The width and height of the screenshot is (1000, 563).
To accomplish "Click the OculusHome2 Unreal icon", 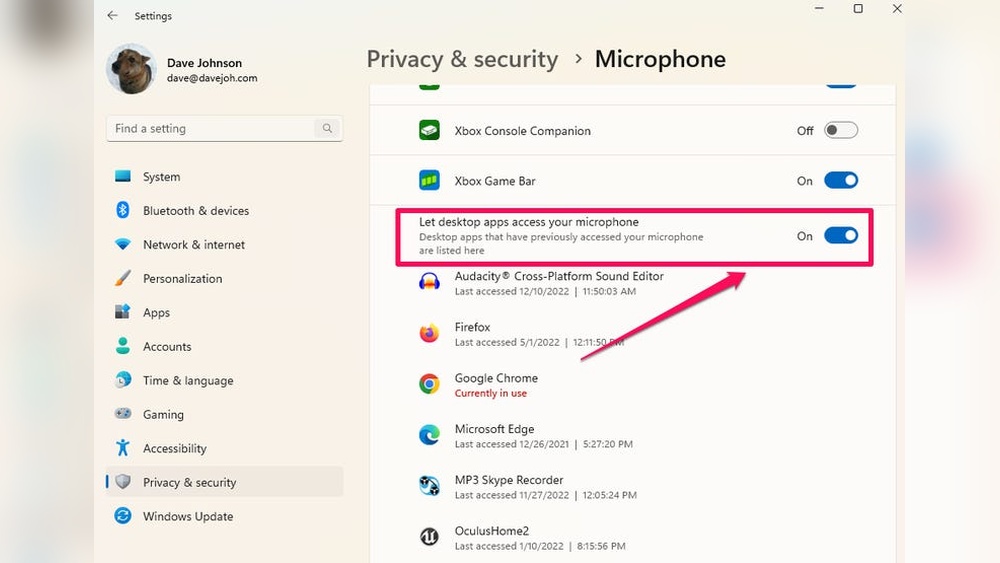I will [429, 537].
